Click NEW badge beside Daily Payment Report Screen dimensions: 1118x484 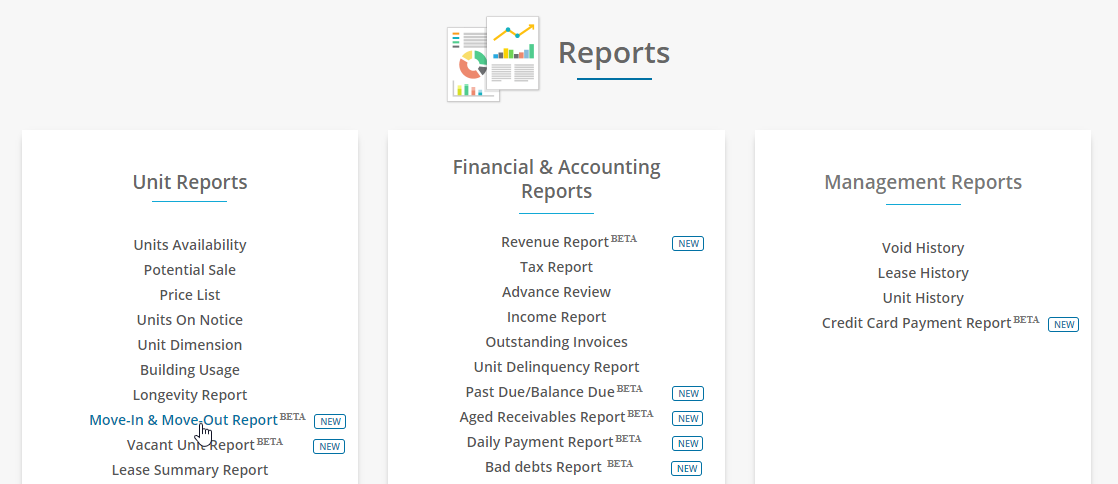(x=688, y=443)
